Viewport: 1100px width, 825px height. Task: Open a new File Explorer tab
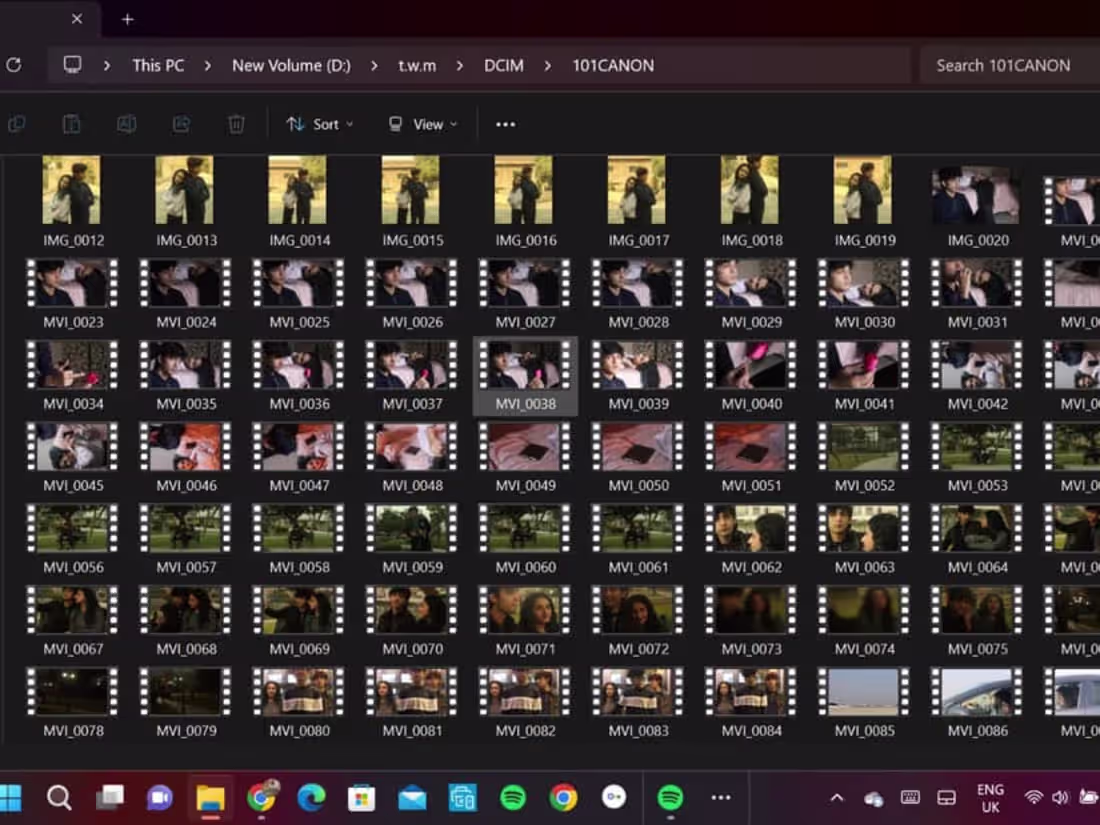point(127,19)
